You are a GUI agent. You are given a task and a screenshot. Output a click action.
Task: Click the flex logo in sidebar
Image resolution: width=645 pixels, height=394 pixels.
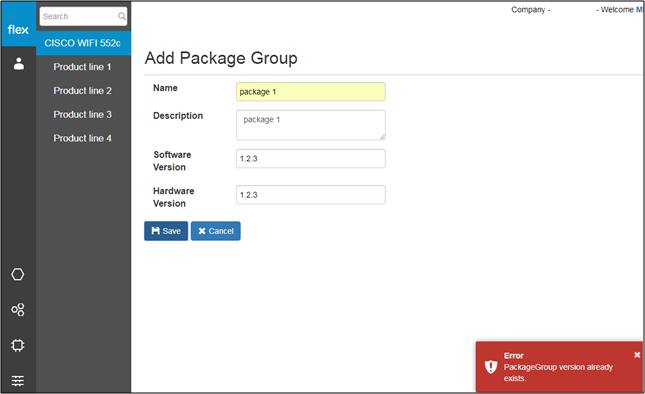(x=18, y=30)
